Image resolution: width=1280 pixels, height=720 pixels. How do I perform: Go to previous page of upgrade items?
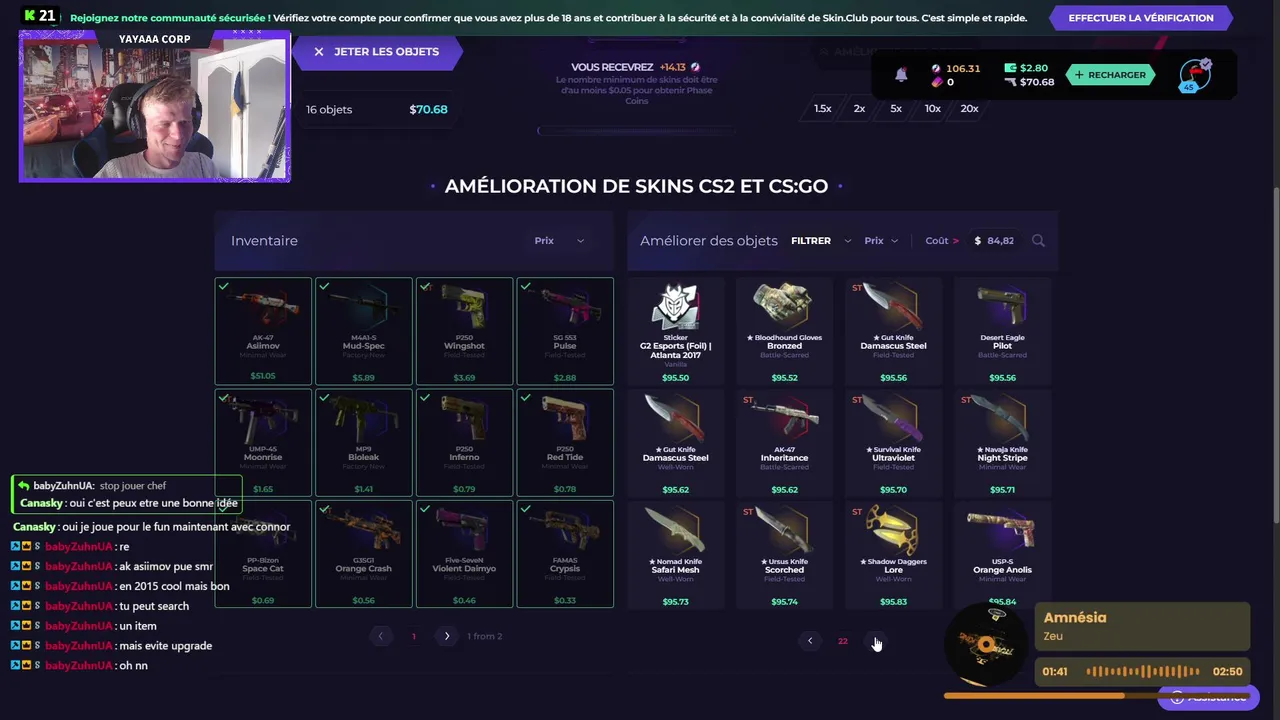click(x=810, y=641)
